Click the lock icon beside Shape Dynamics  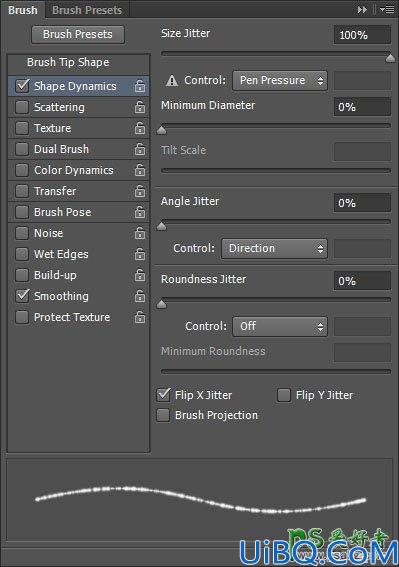pos(140,86)
